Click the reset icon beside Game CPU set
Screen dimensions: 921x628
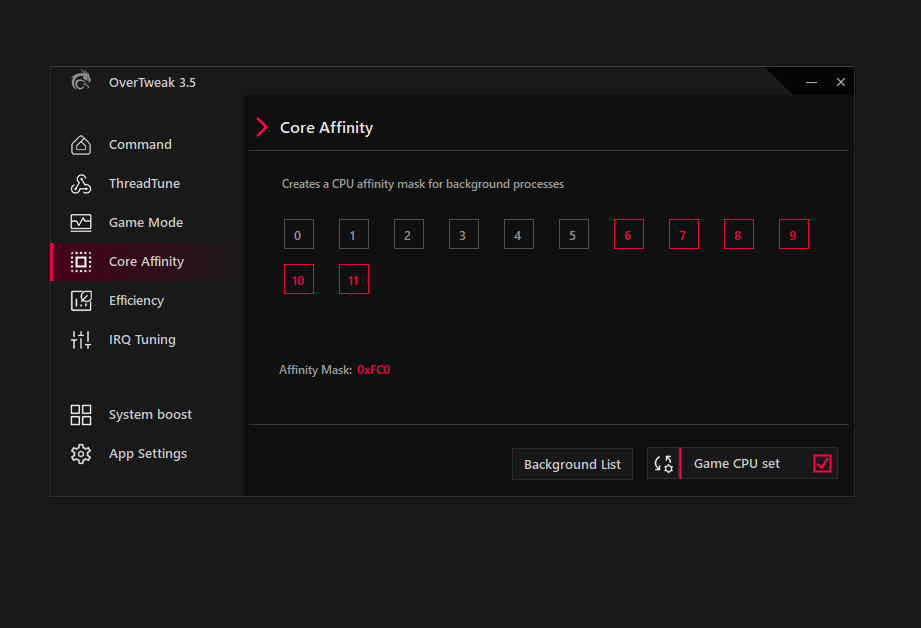pyautogui.click(x=664, y=464)
